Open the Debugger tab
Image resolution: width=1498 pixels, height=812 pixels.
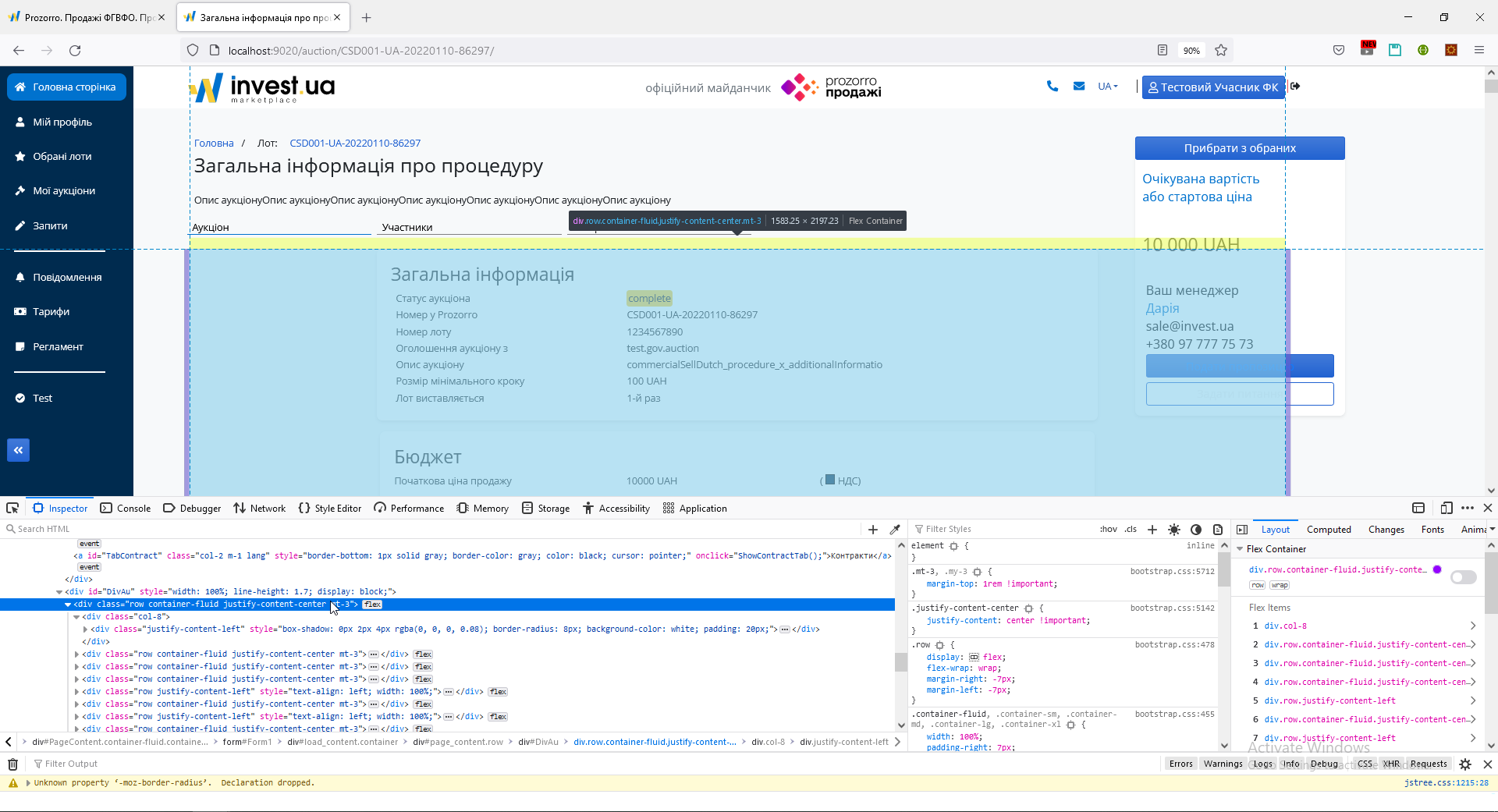tap(192, 508)
